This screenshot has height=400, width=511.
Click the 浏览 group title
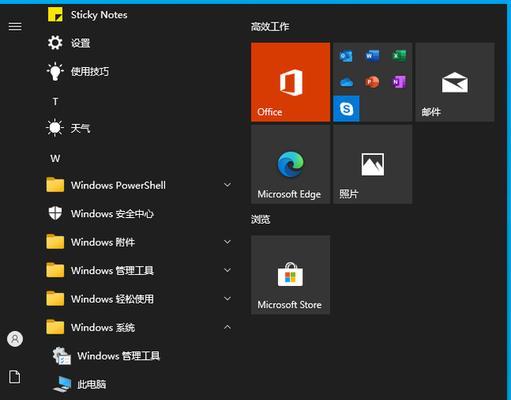(x=261, y=220)
